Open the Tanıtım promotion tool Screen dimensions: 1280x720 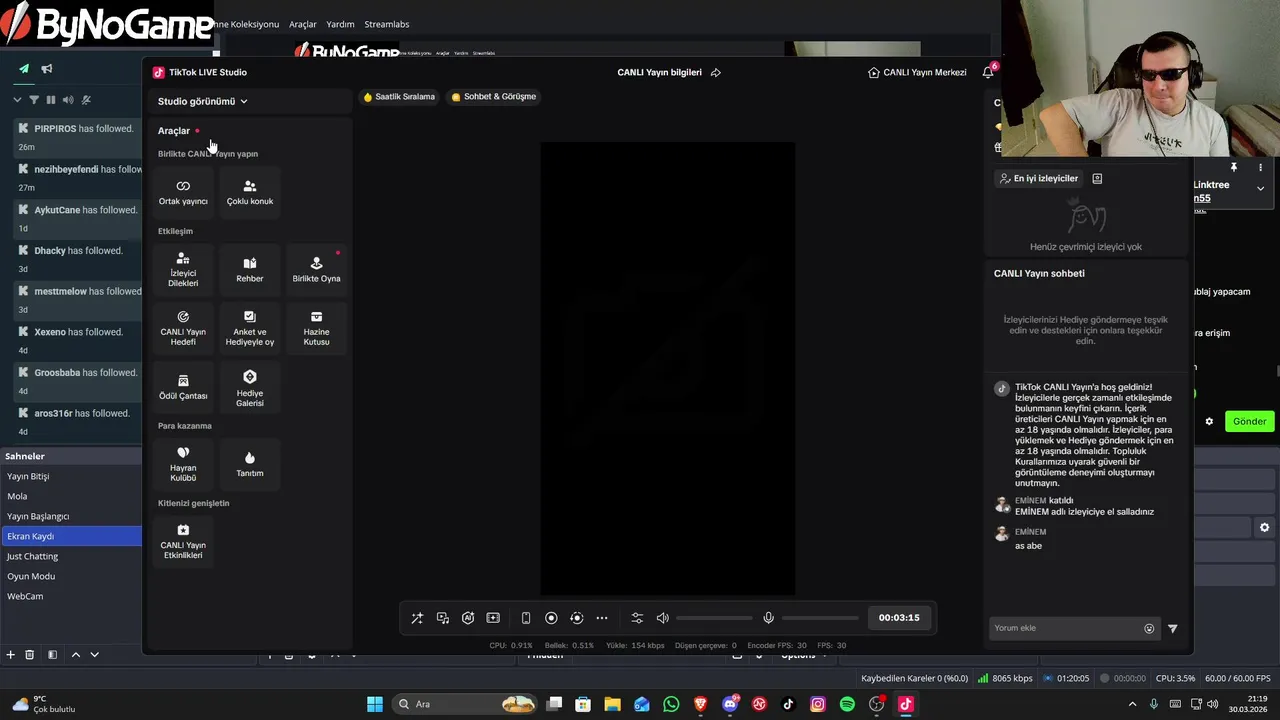[250, 464]
